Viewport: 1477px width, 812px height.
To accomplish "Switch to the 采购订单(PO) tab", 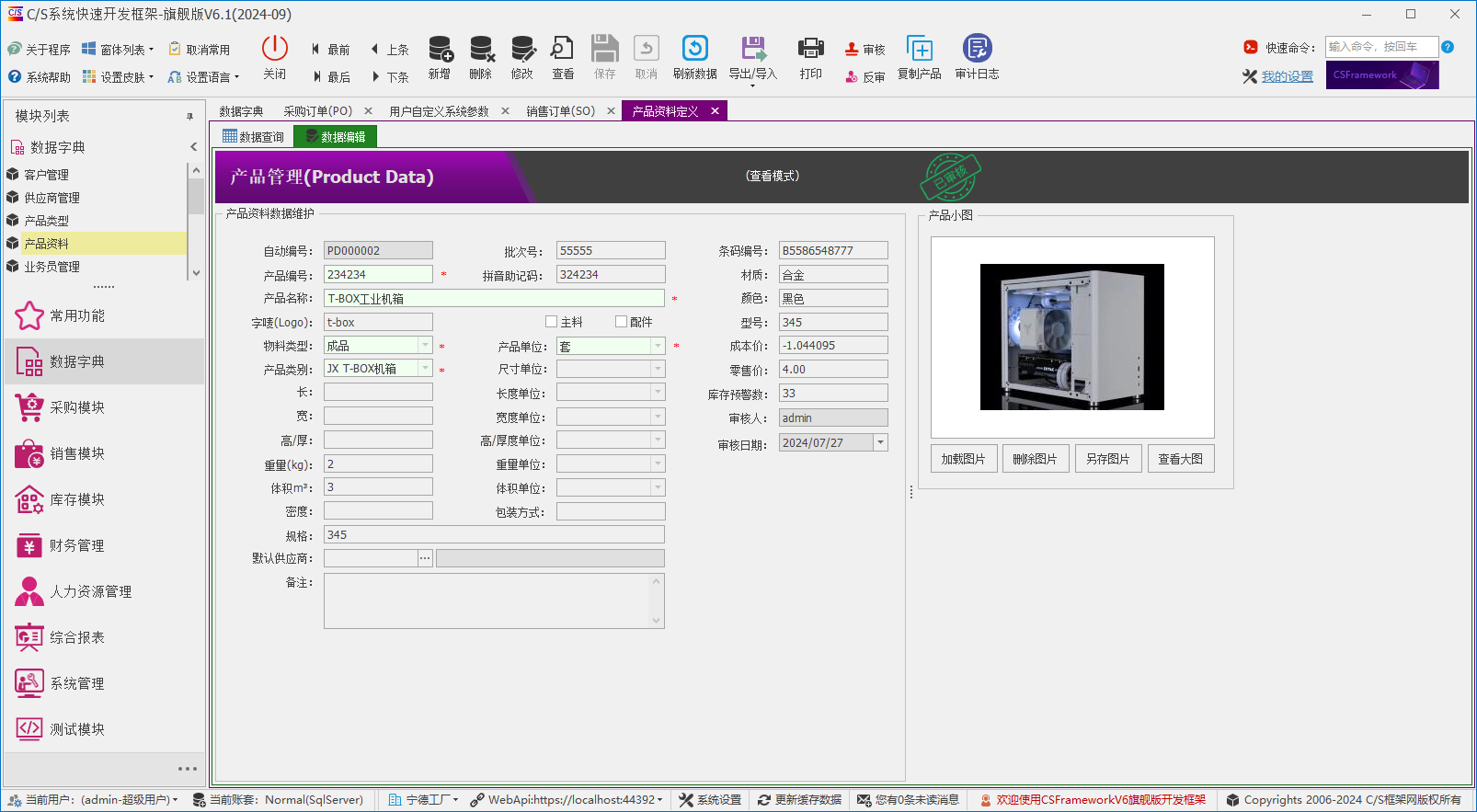I will (317, 111).
